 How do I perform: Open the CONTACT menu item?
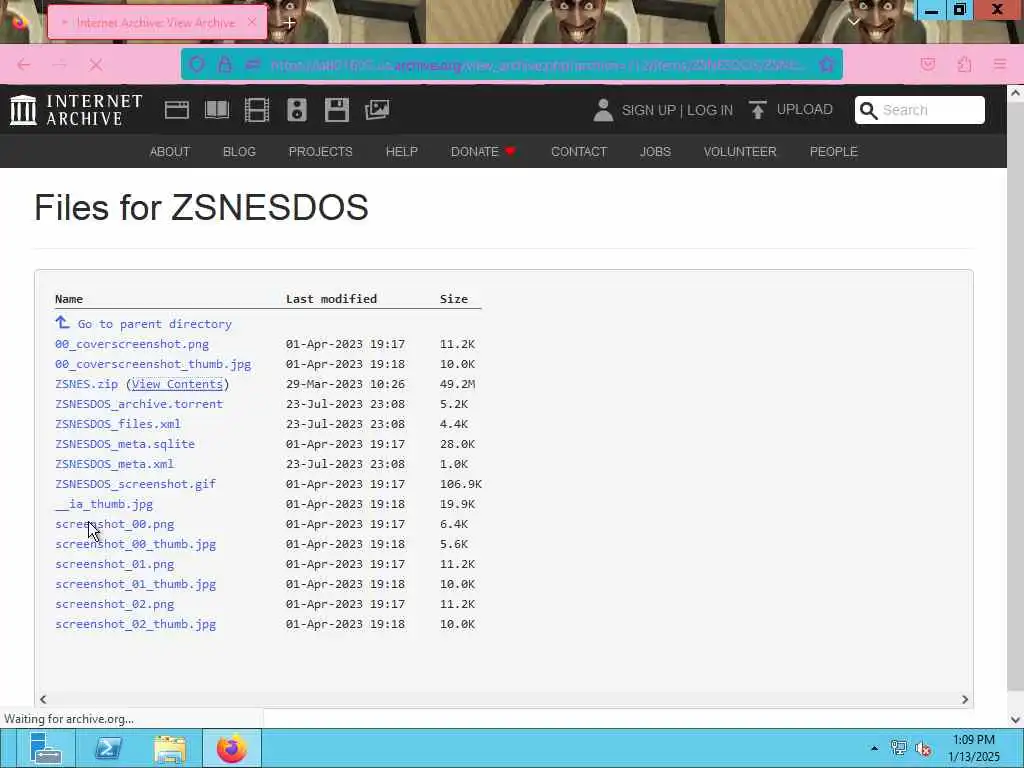click(x=579, y=152)
